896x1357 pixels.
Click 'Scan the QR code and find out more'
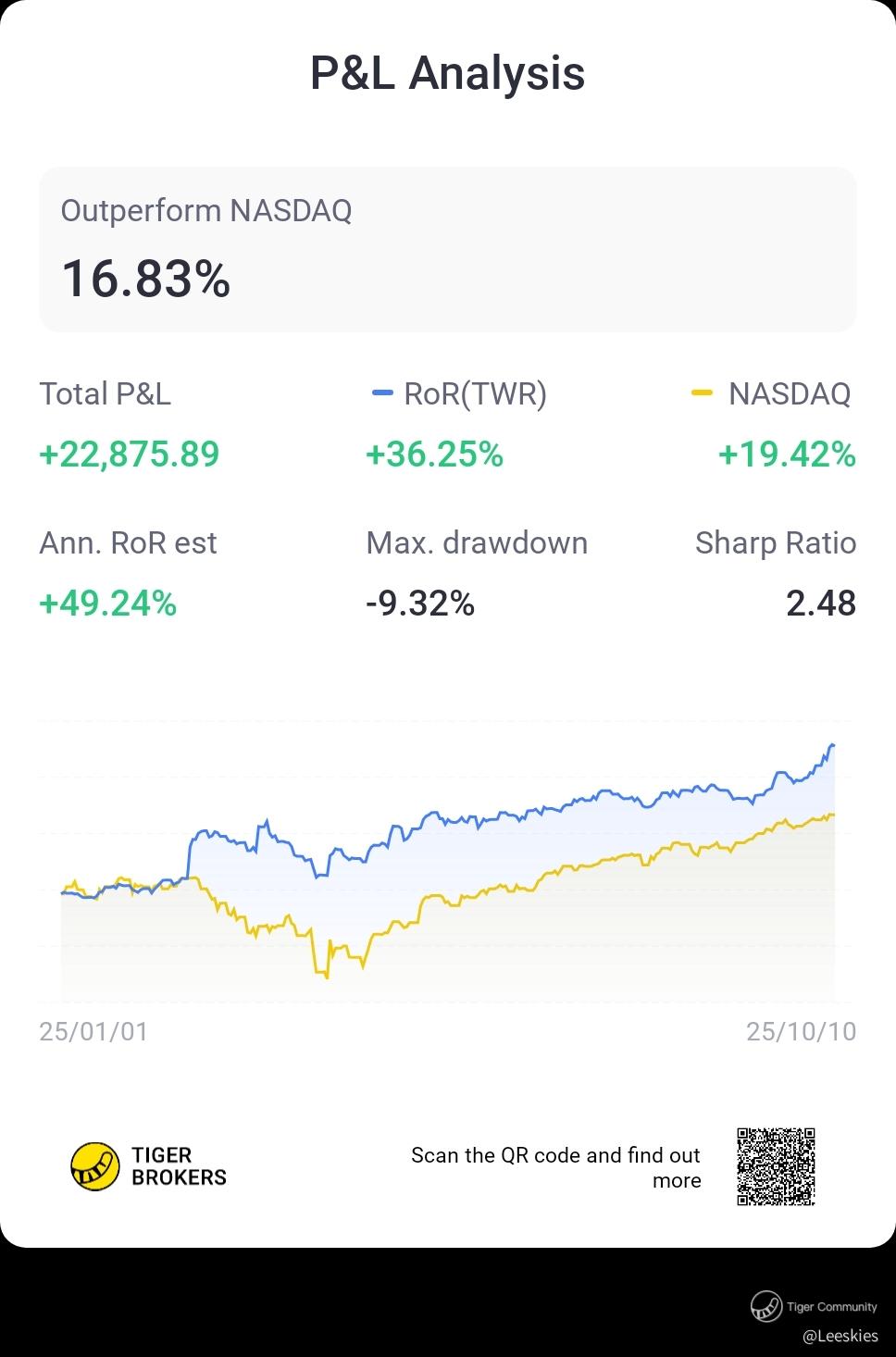[556, 1167]
